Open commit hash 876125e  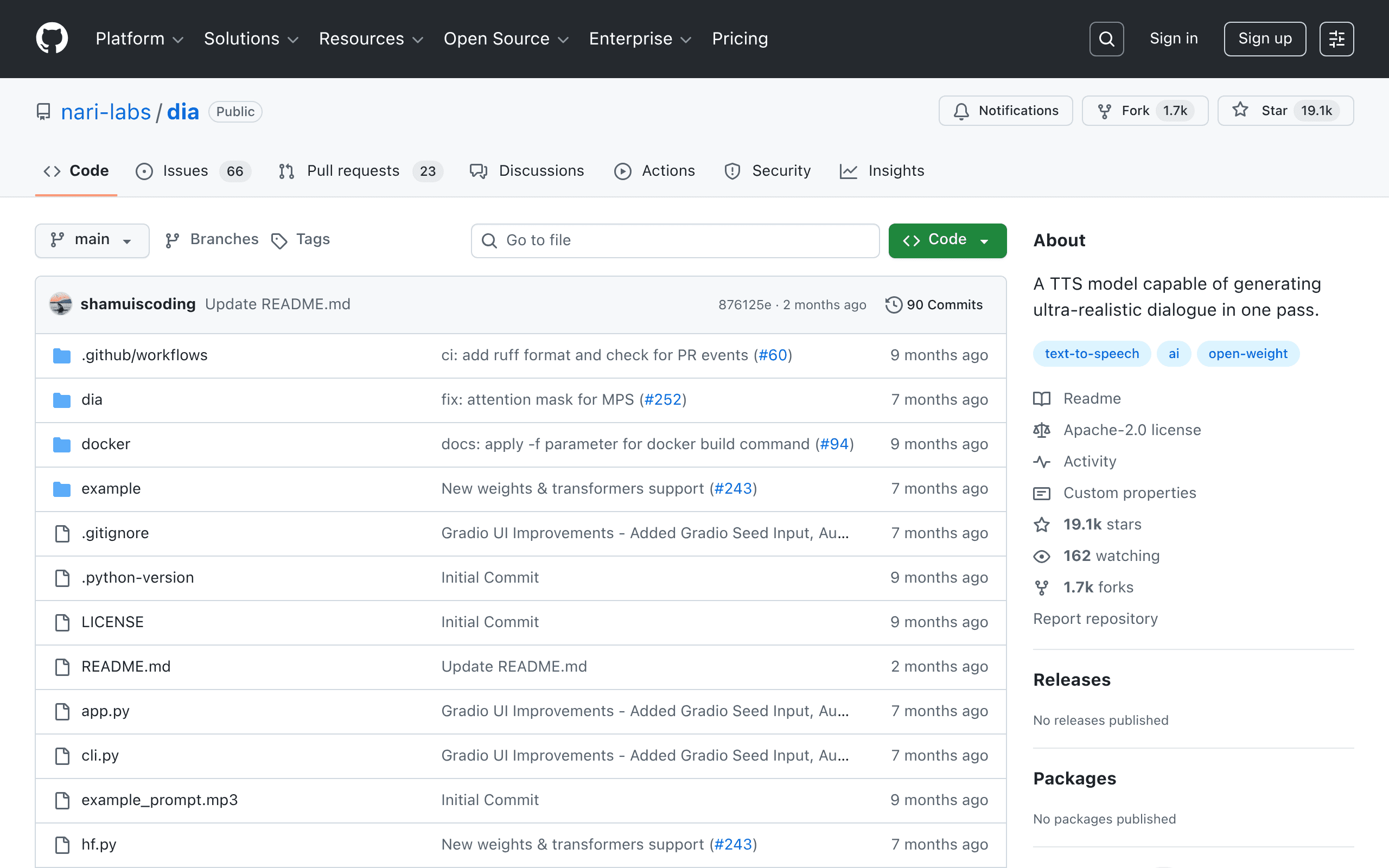[x=744, y=305]
